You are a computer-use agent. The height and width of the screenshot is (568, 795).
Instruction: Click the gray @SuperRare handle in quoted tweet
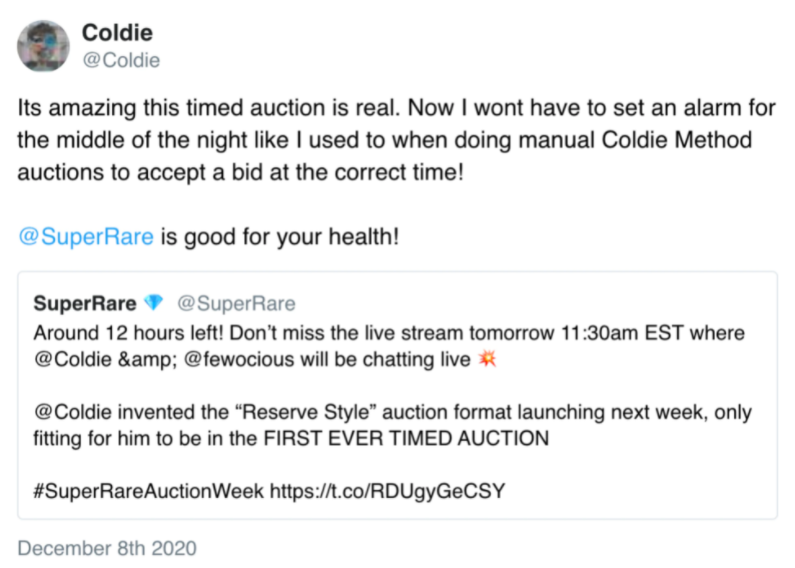[236, 304]
